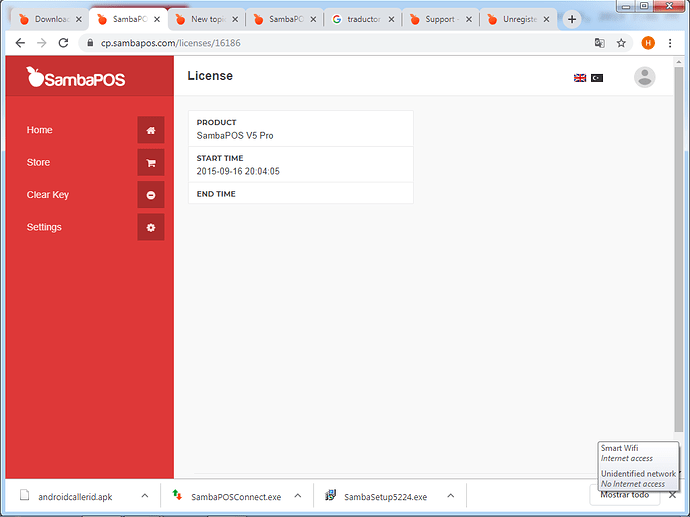Open the SambaPOSConnect.exe download

coord(227,496)
